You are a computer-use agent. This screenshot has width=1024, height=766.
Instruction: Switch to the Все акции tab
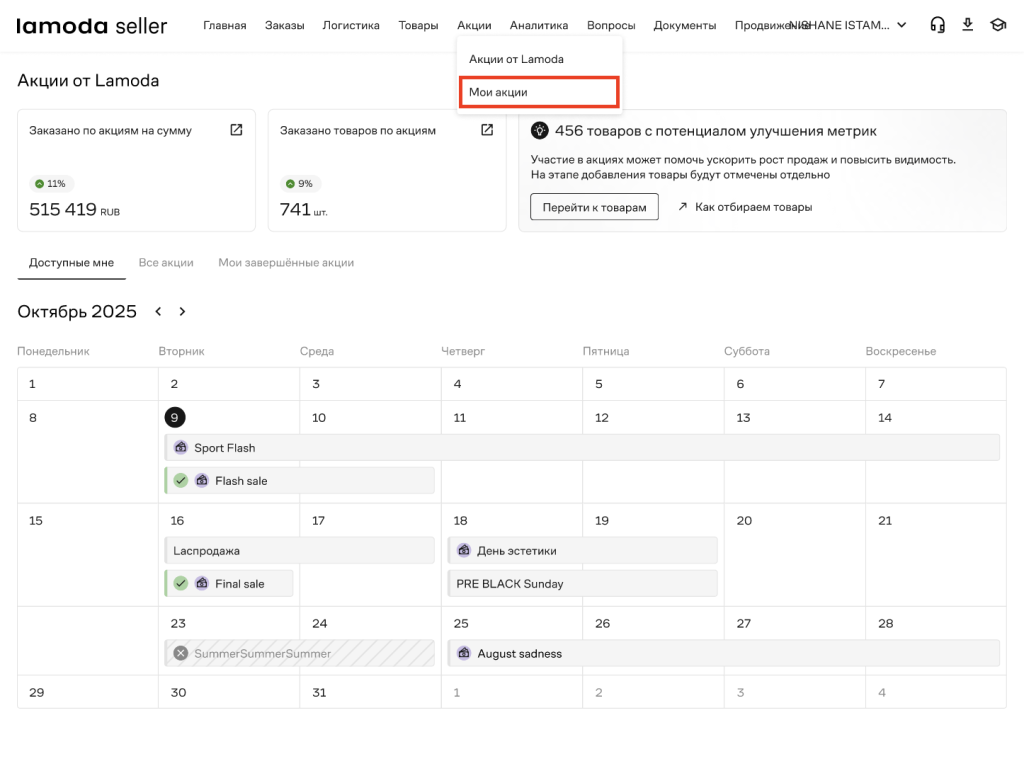tap(166, 263)
